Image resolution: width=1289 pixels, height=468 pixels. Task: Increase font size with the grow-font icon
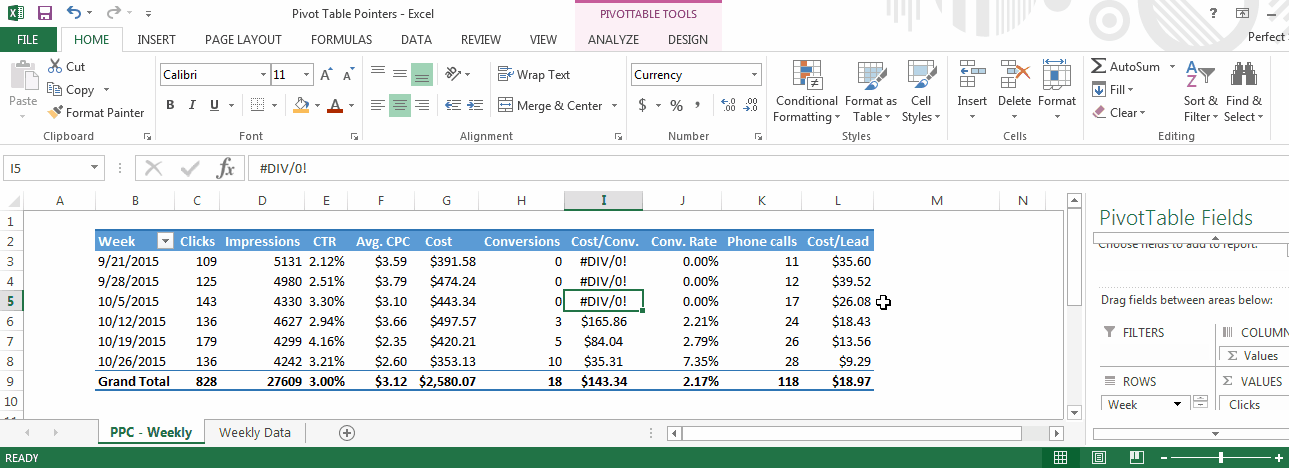(326, 75)
